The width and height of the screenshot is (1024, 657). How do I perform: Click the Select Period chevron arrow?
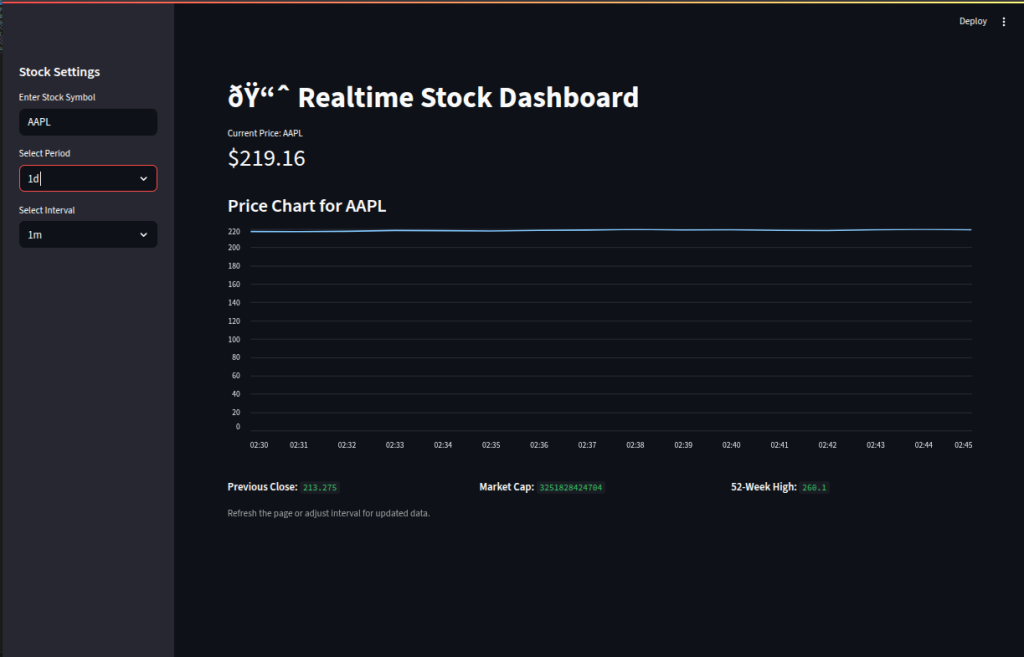[x=144, y=178]
